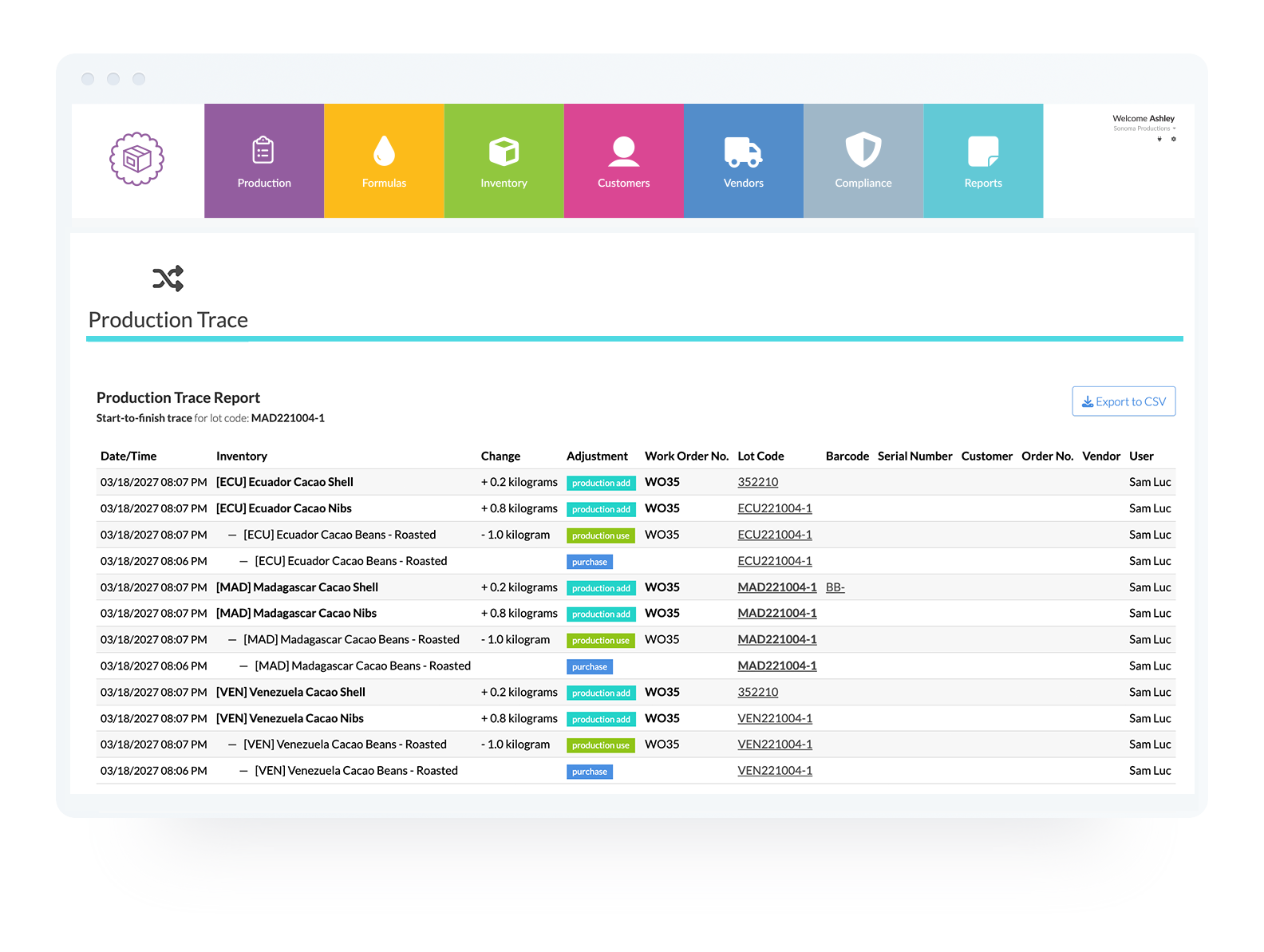Go to the Vendors menu label
Screen dimensions: 1264x952
(743, 183)
